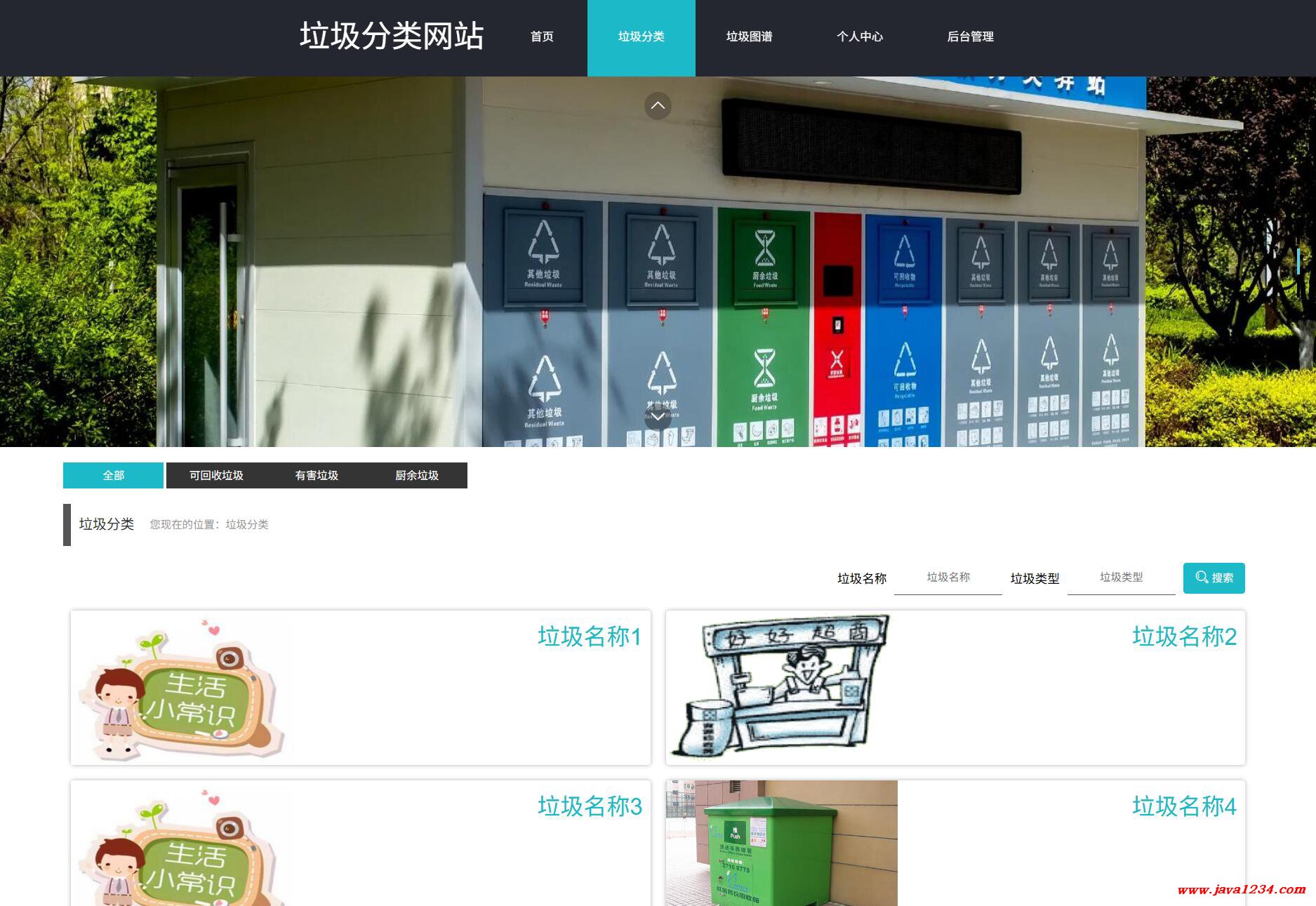The height and width of the screenshot is (906, 1316).
Task: Open the 后台管理 menu item
Action: point(970,37)
